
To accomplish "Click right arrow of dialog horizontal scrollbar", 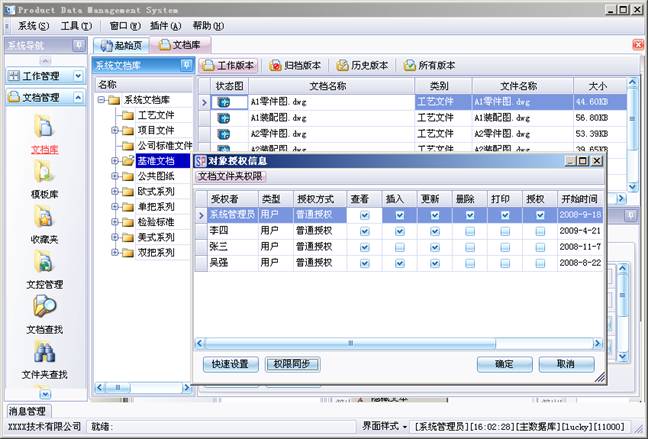I will [597, 343].
